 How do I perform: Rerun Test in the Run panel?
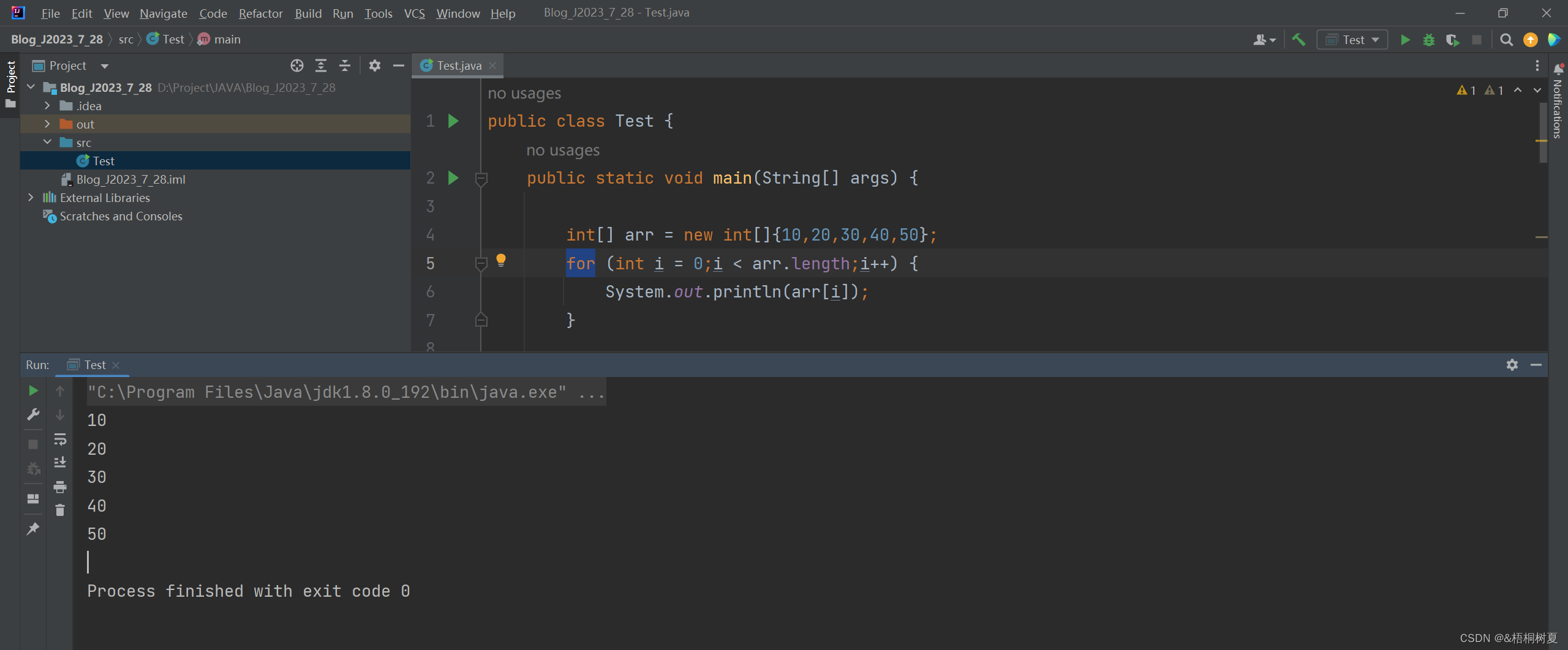click(33, 390)
